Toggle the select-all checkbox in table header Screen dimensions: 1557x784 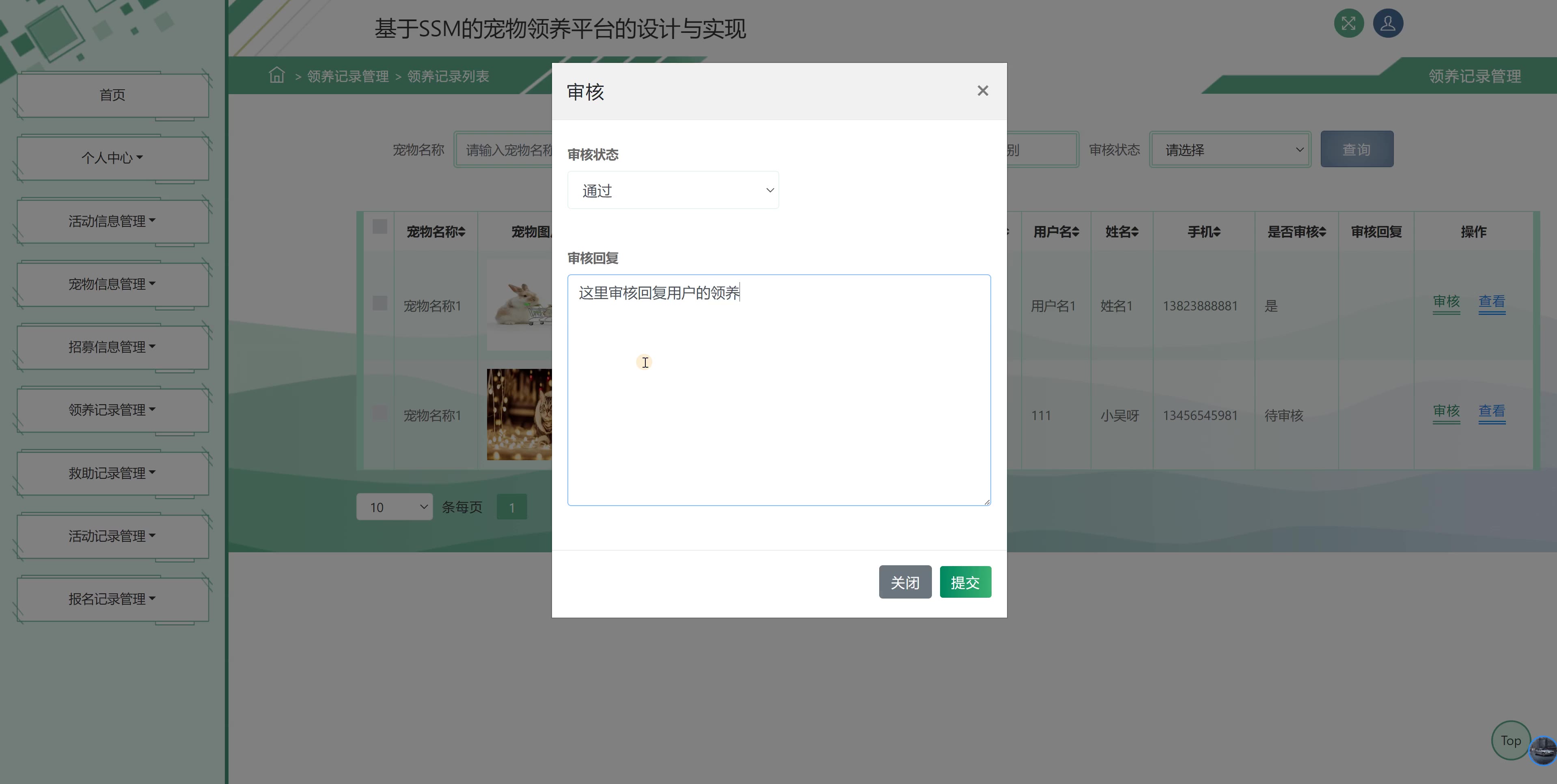pyautogui.click(x=380, y=227)
